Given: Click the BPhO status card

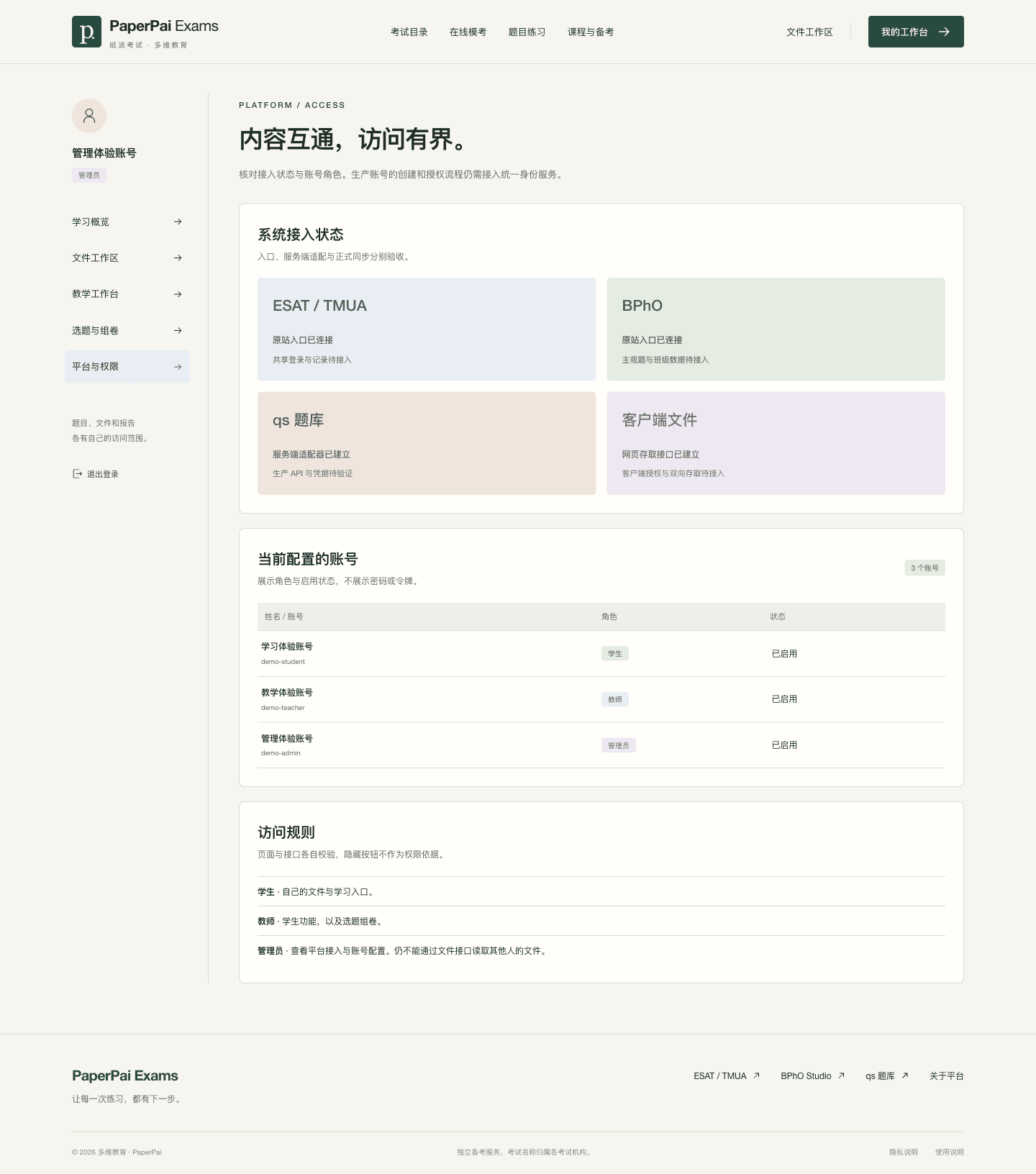Looking at the screenshot, I should (x=776, y=329).
